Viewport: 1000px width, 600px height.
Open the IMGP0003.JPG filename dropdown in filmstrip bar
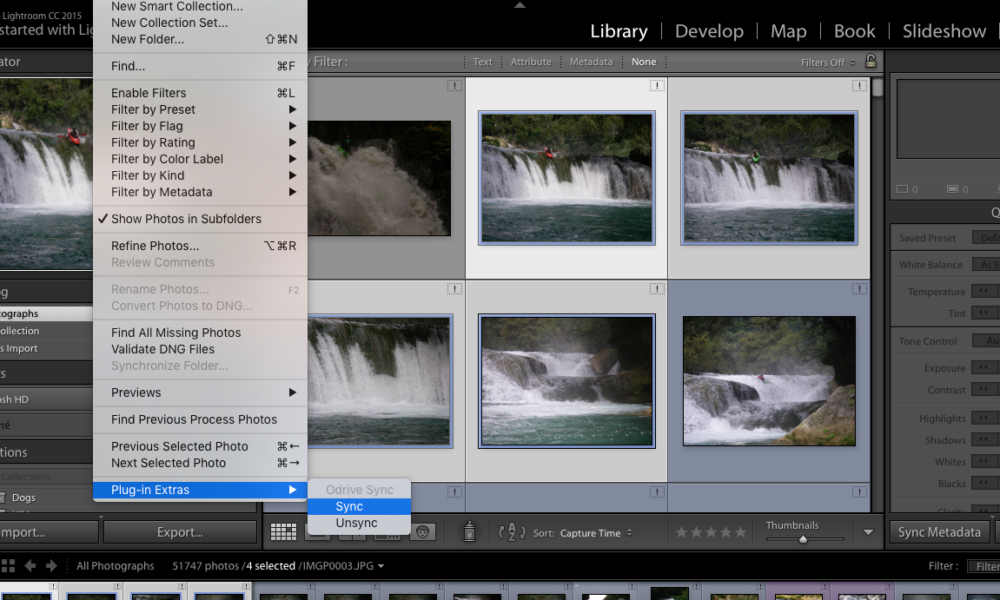pos(343,566)
